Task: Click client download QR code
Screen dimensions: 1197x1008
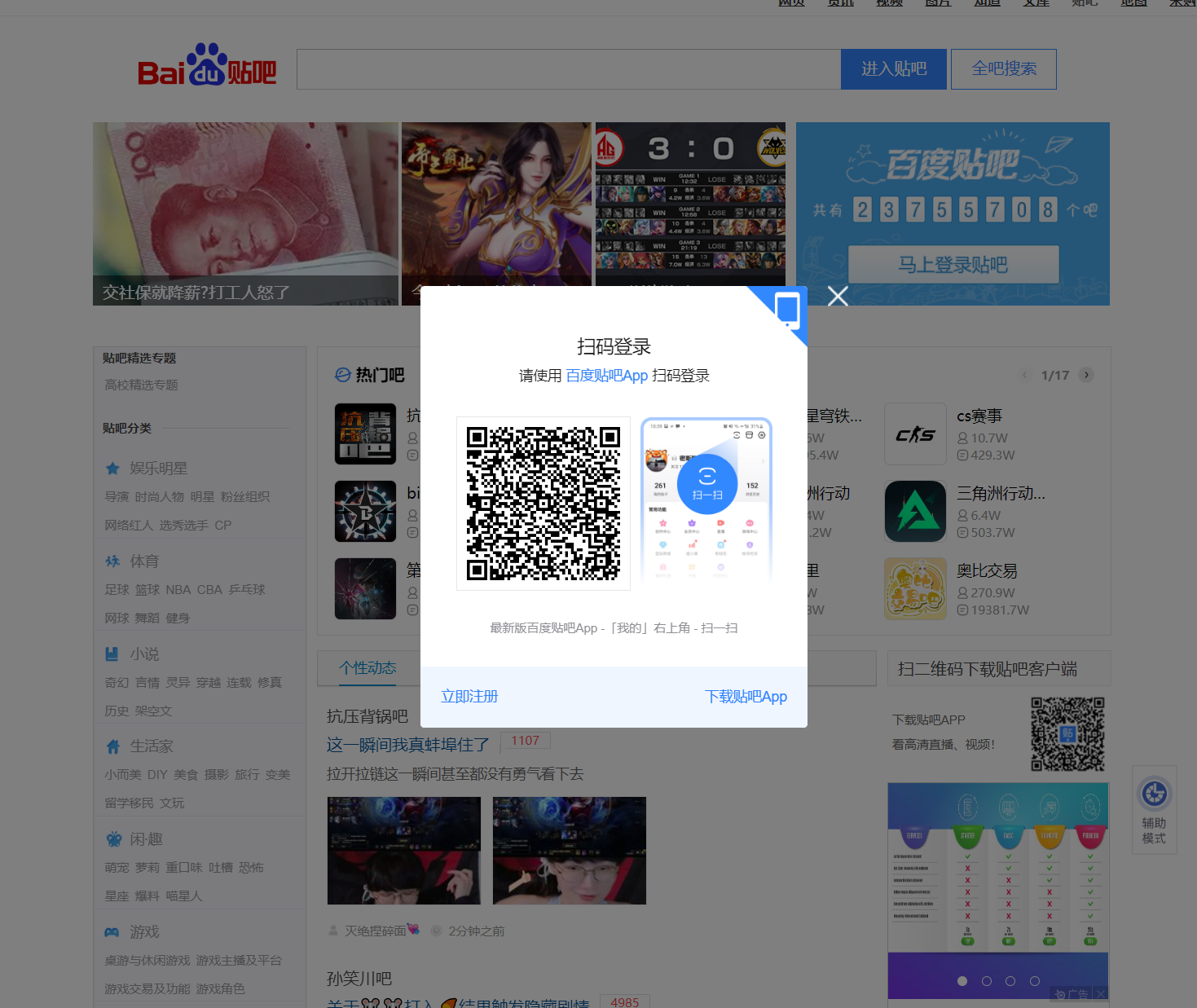Action: (x=1068, y=734)
